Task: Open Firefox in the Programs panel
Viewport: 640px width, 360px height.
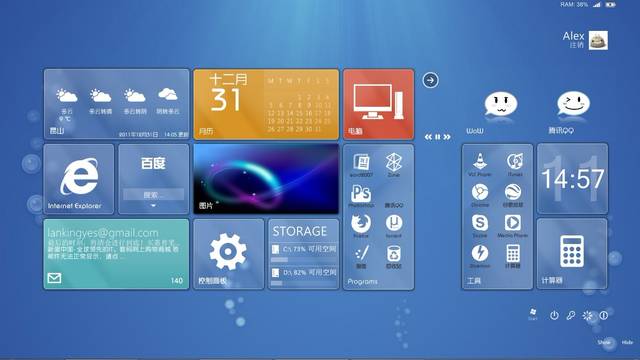Action: (361, 226)
